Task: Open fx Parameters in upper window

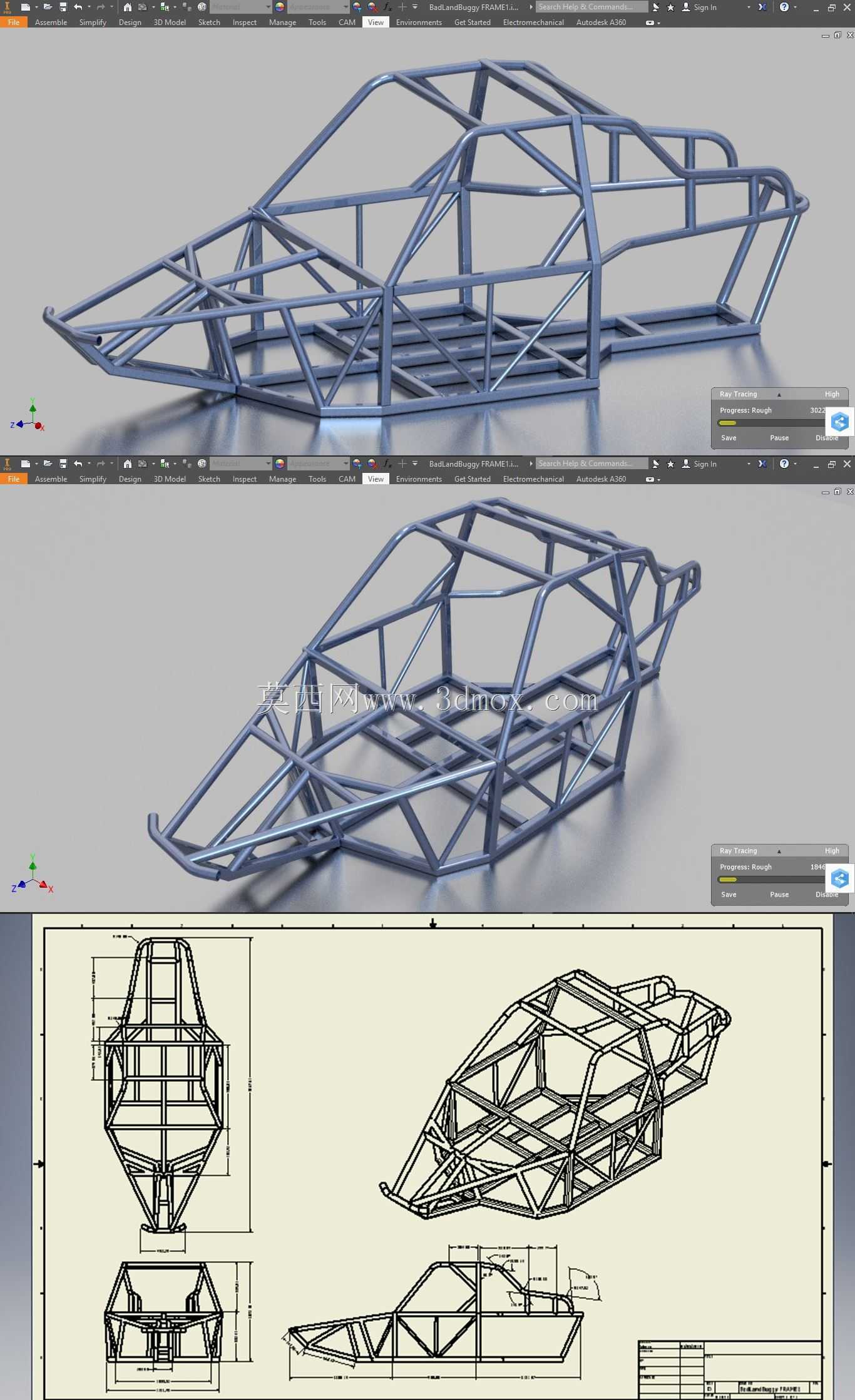Action: coord(387,8)
